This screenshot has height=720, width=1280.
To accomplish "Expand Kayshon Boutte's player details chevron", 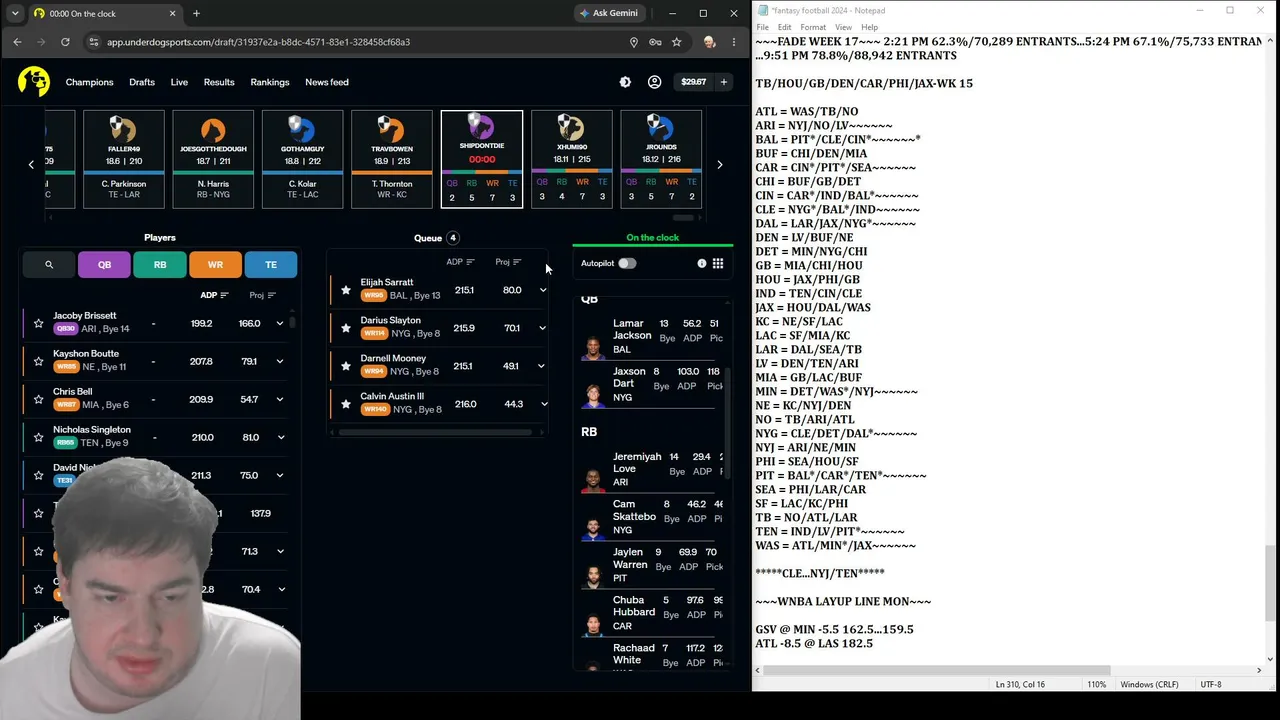I will pyautogui.click(x=280, y=361).
